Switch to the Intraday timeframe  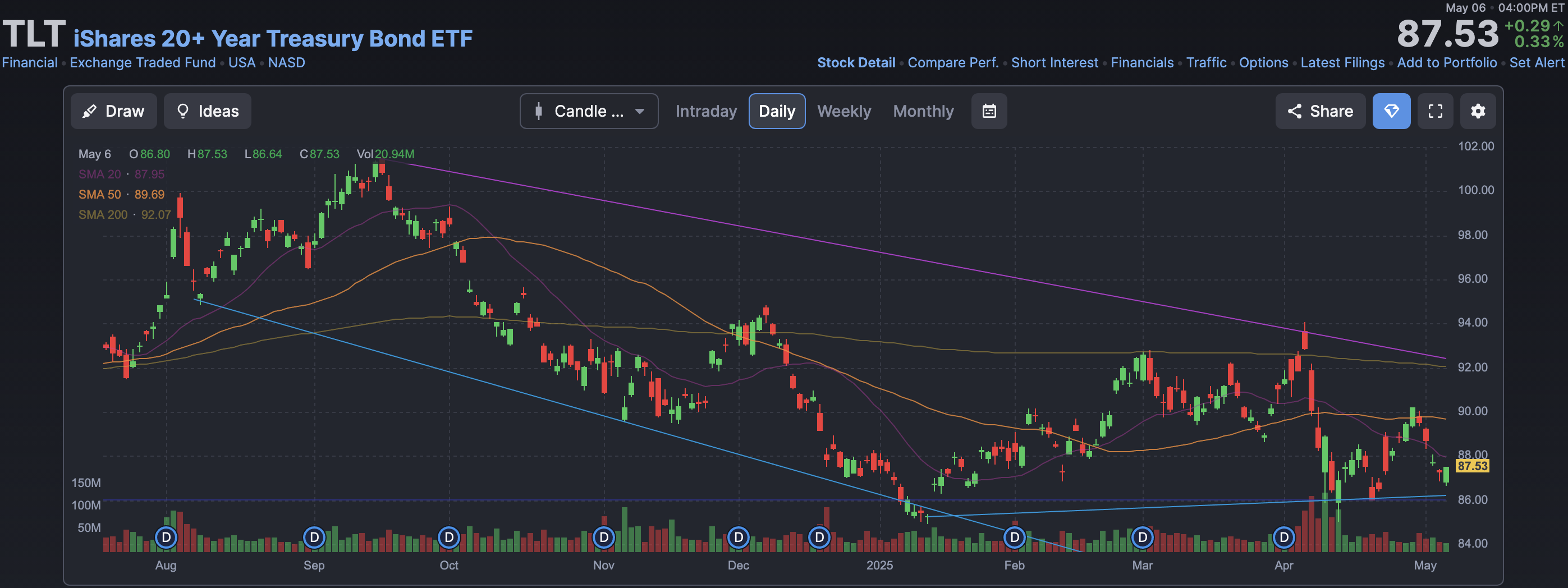point(706,112)
